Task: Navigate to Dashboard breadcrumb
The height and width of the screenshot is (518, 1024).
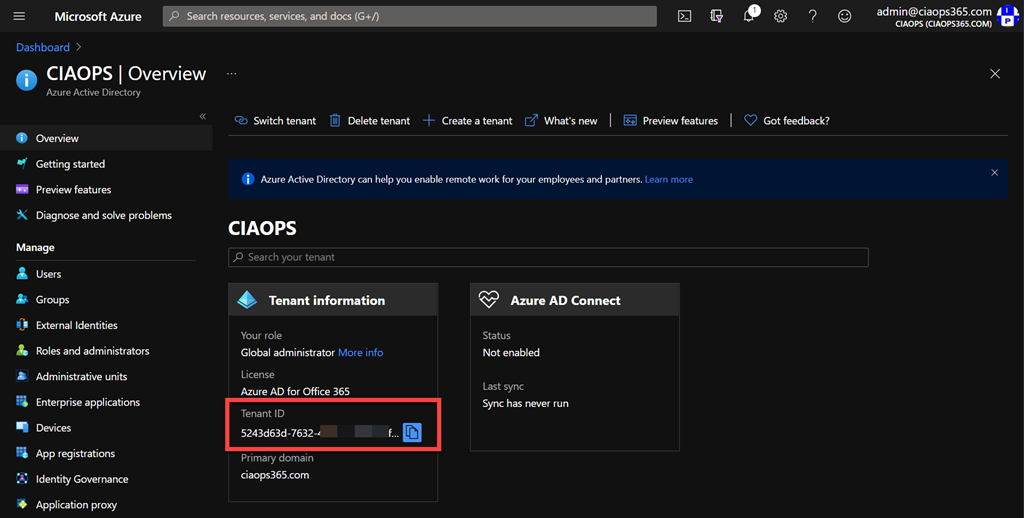Action: click(x=43, y=47)
